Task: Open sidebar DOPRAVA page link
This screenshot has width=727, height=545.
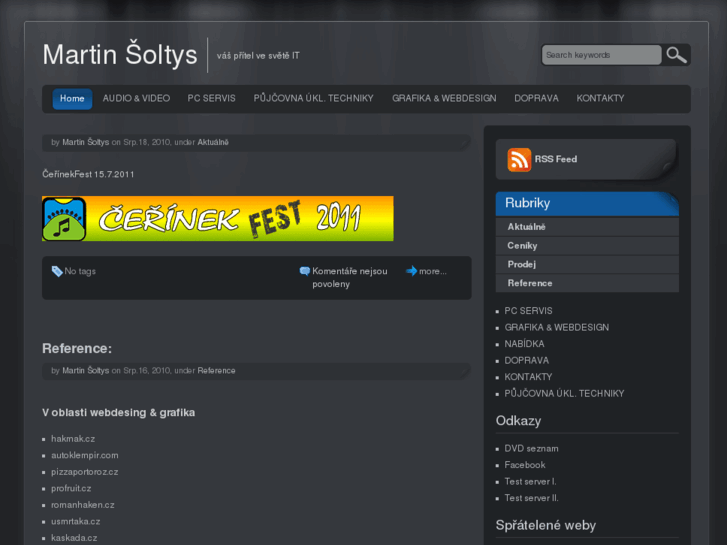Action: click(527, 360)
